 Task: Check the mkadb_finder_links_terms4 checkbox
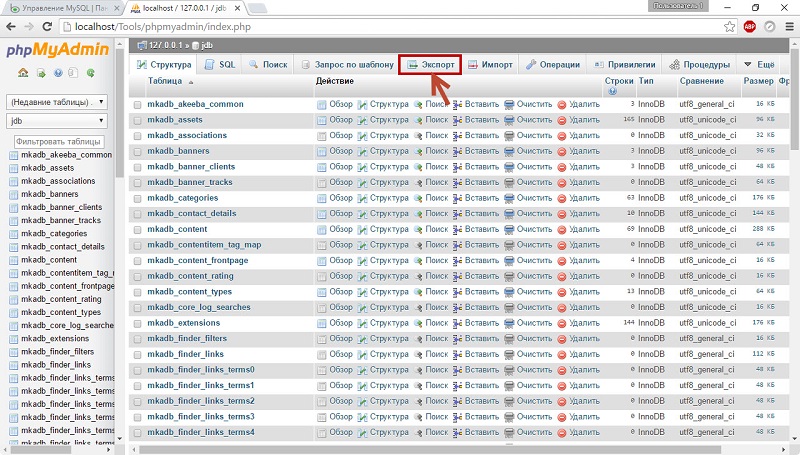[x=137, y=433]
